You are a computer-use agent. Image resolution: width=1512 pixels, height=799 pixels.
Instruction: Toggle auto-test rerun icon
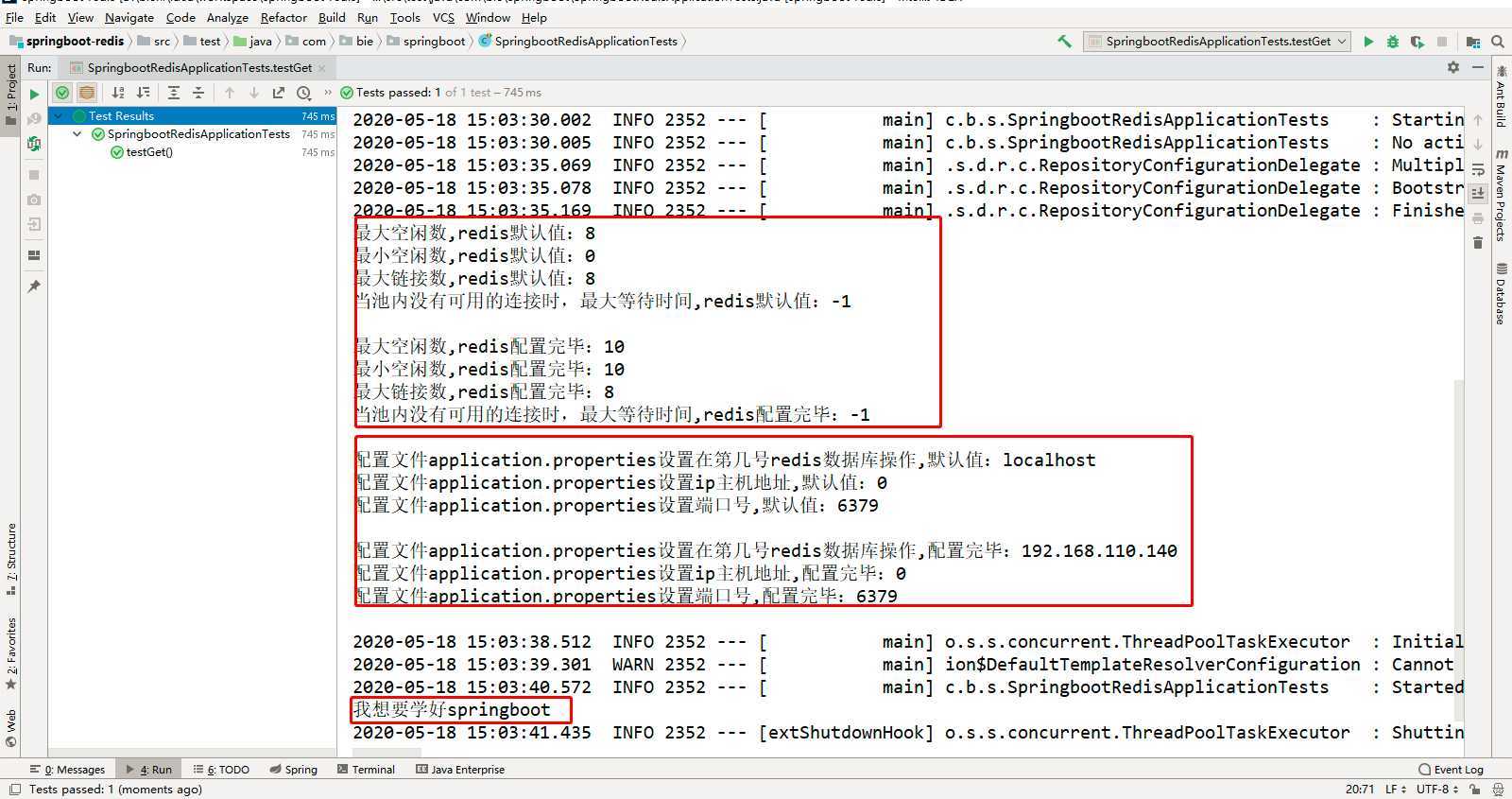pyautogui.click(x=34, y=144)
